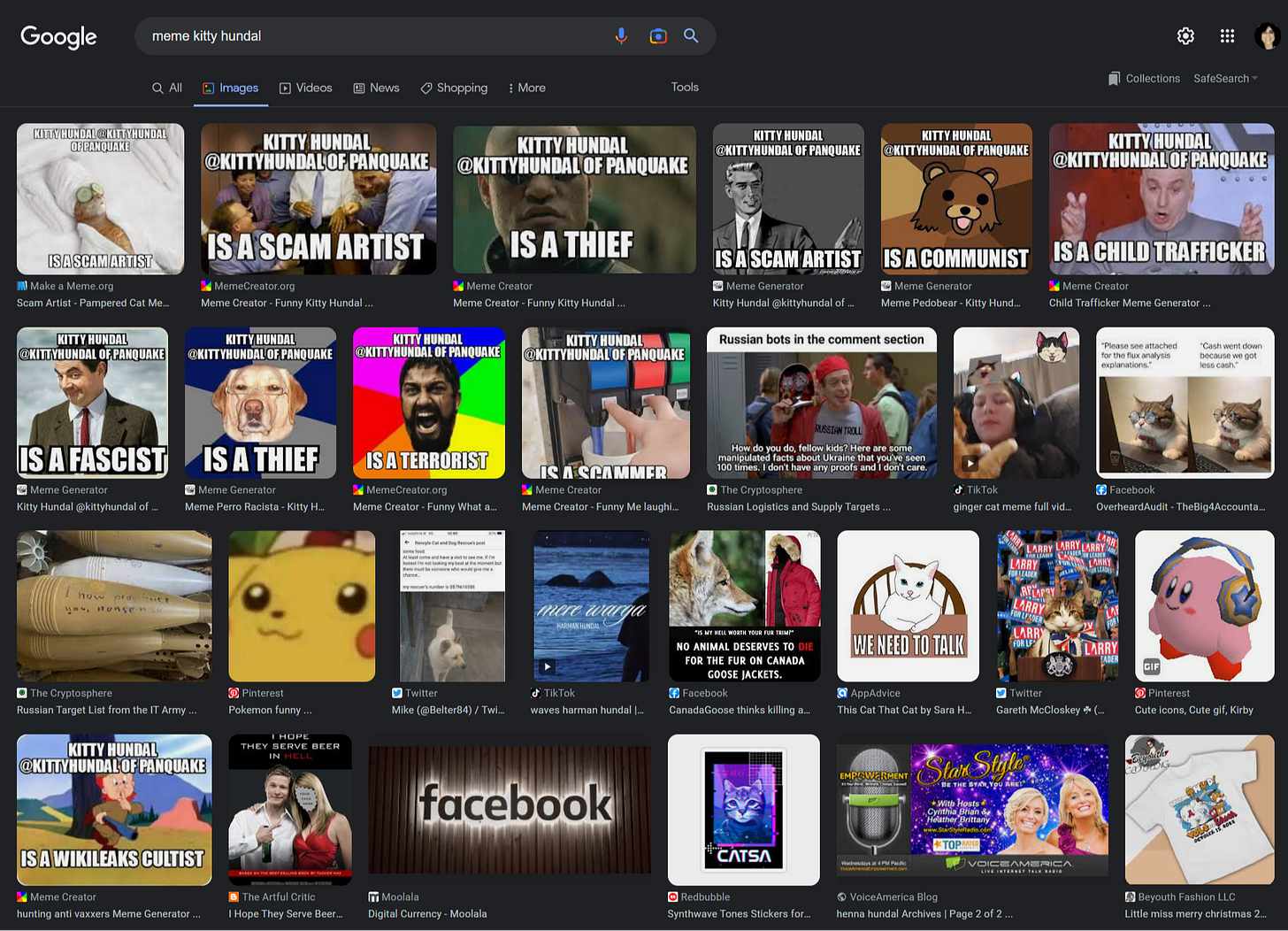The width and height of the screenshot is (1288, 931).
Task: Click Facebook favicon for CanadaGoose result
Action: tap(674, 693)
